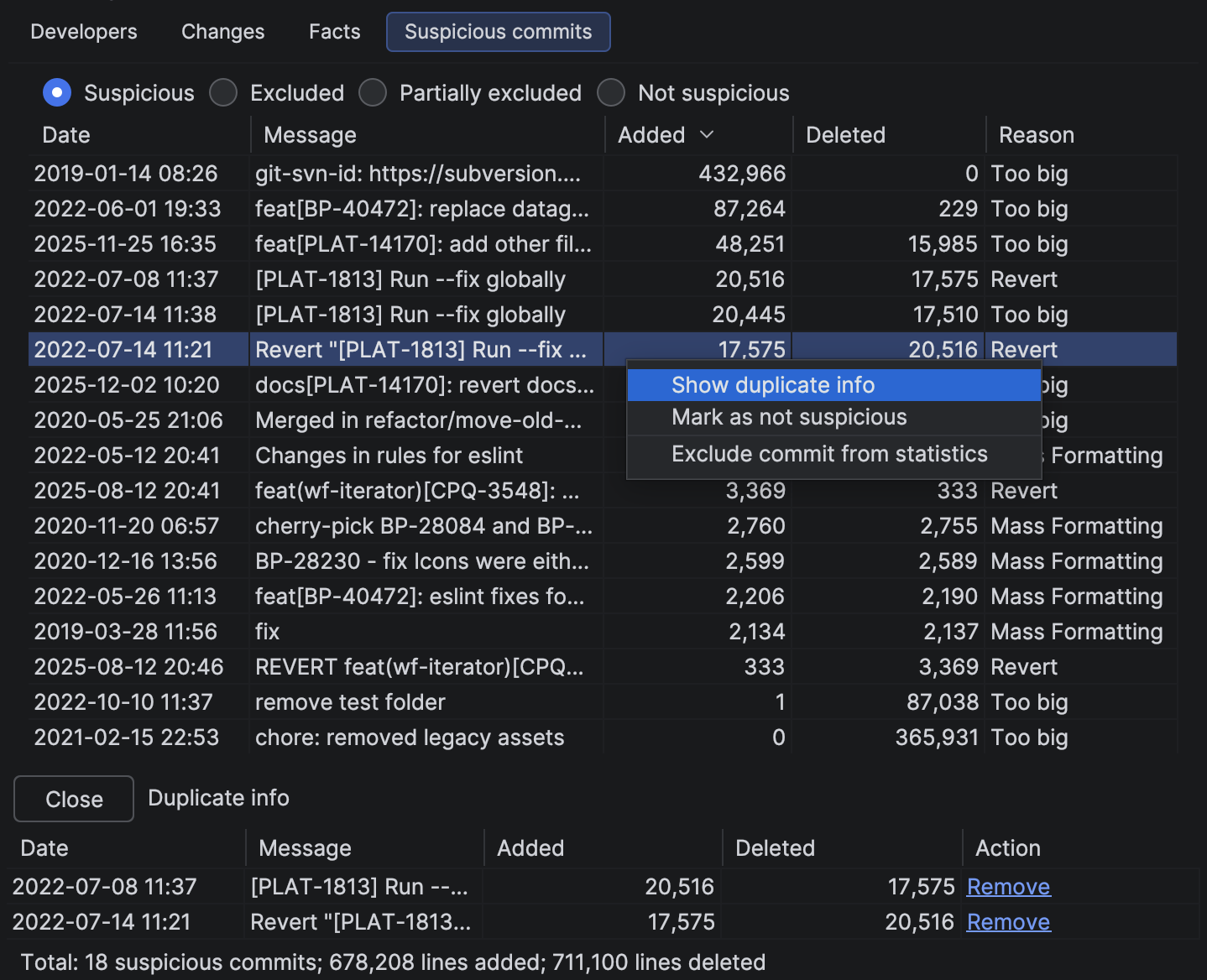
Task: Click the Close button above Duplicate info
Action: point(73,798)
